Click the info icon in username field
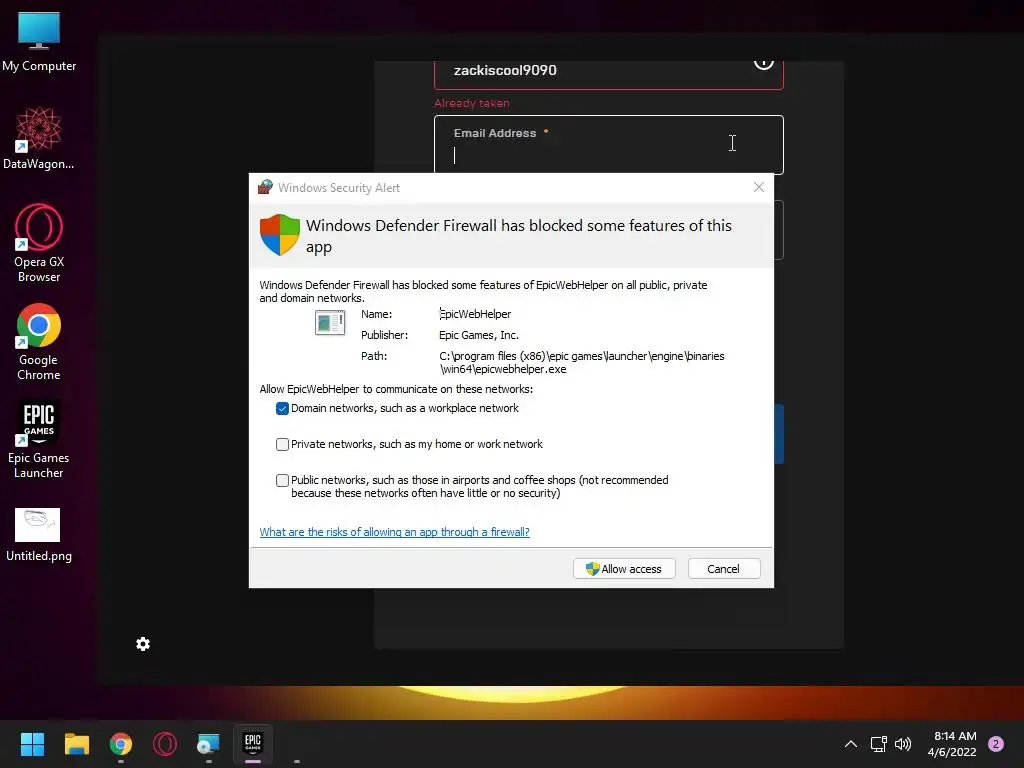Viewport: 1024px width, 768px height. [x=763, y=64]
